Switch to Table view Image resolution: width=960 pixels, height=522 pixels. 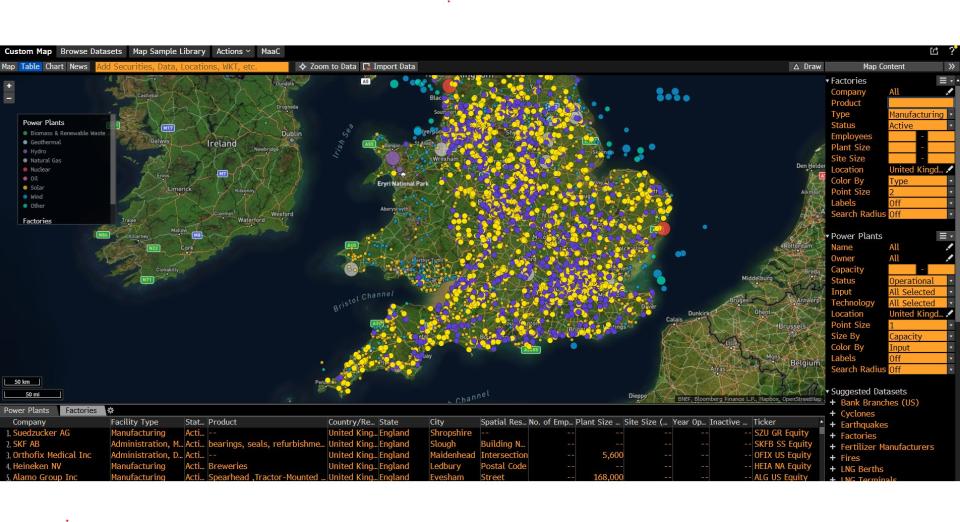(30, 67)
